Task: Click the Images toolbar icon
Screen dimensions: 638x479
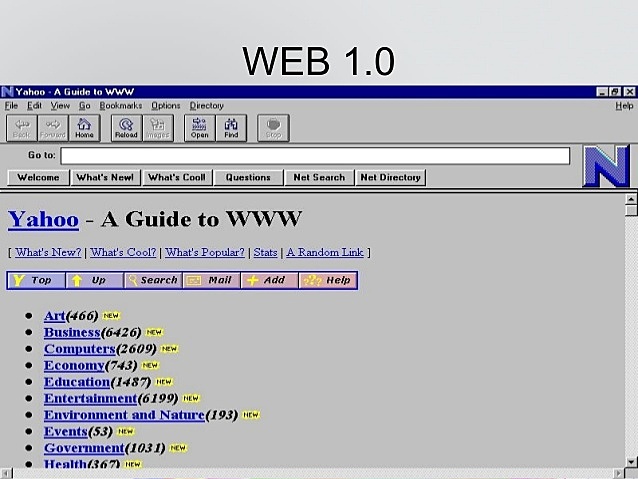Action: [x=158, y=128]
